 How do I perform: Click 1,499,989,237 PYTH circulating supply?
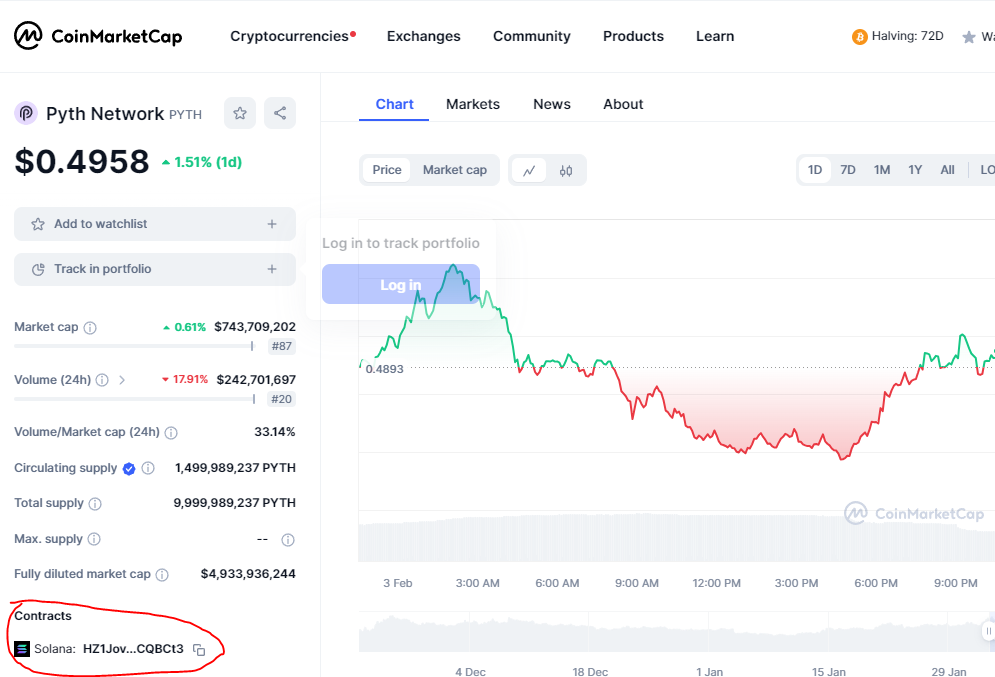(x=235, y=468)
